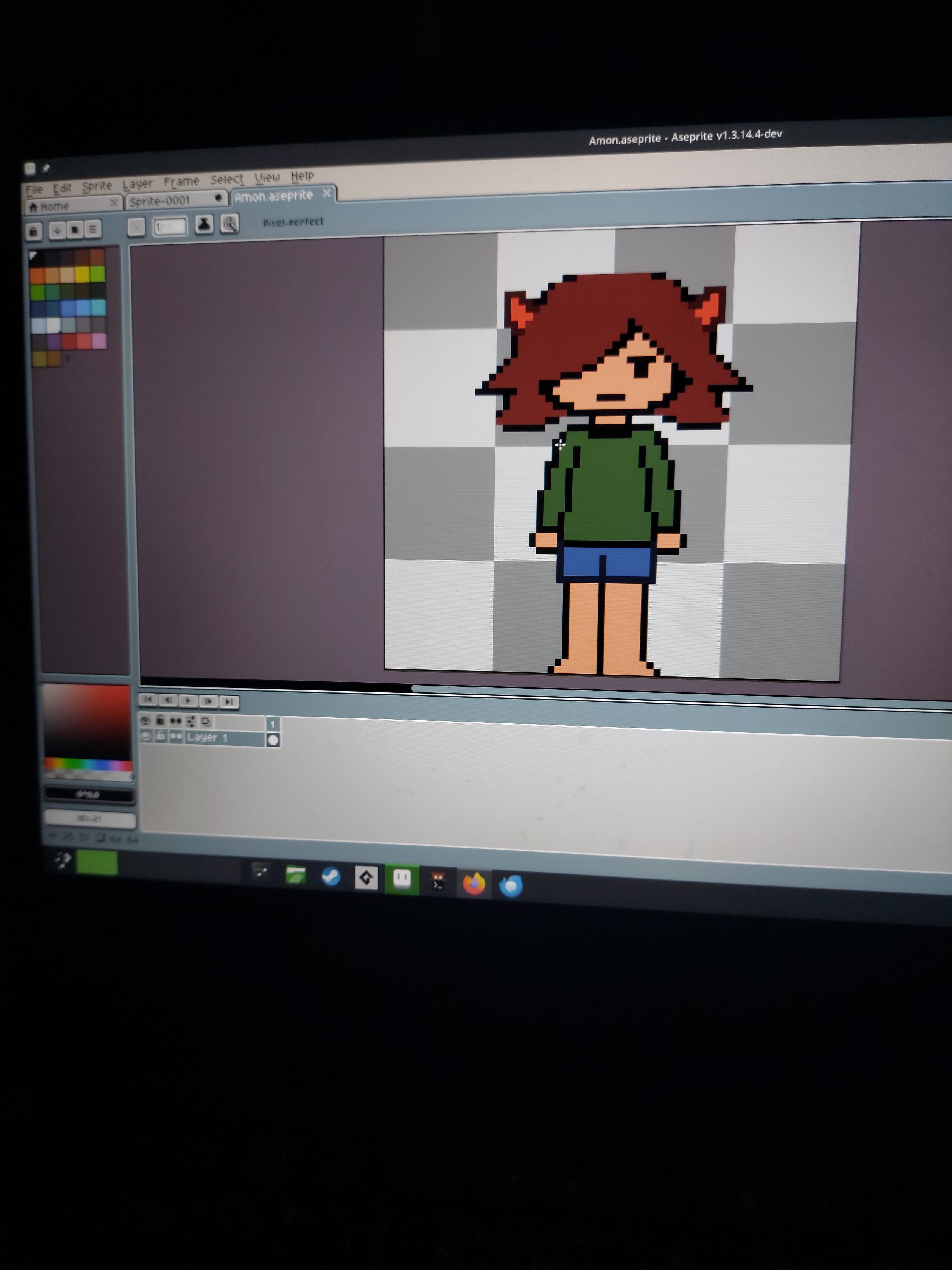The width and height of the screenshot is (952, 1270).
Task: Select the Layer 1 frame 1 cel
Action: (x=273, y=740)
